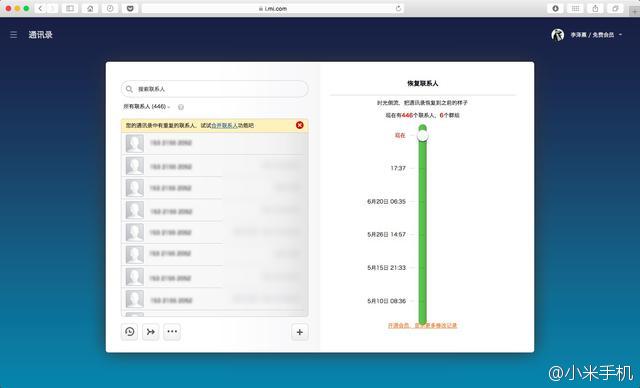Open the Safari share menu
The height and width of the screenshot is (388, 640).
(x=595, y=8)
